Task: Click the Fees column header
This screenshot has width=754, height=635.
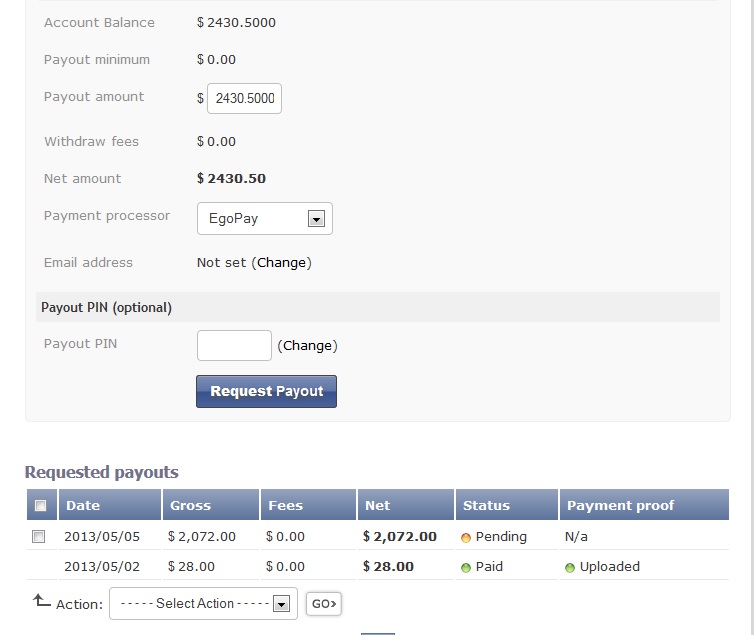Action: 308,505
